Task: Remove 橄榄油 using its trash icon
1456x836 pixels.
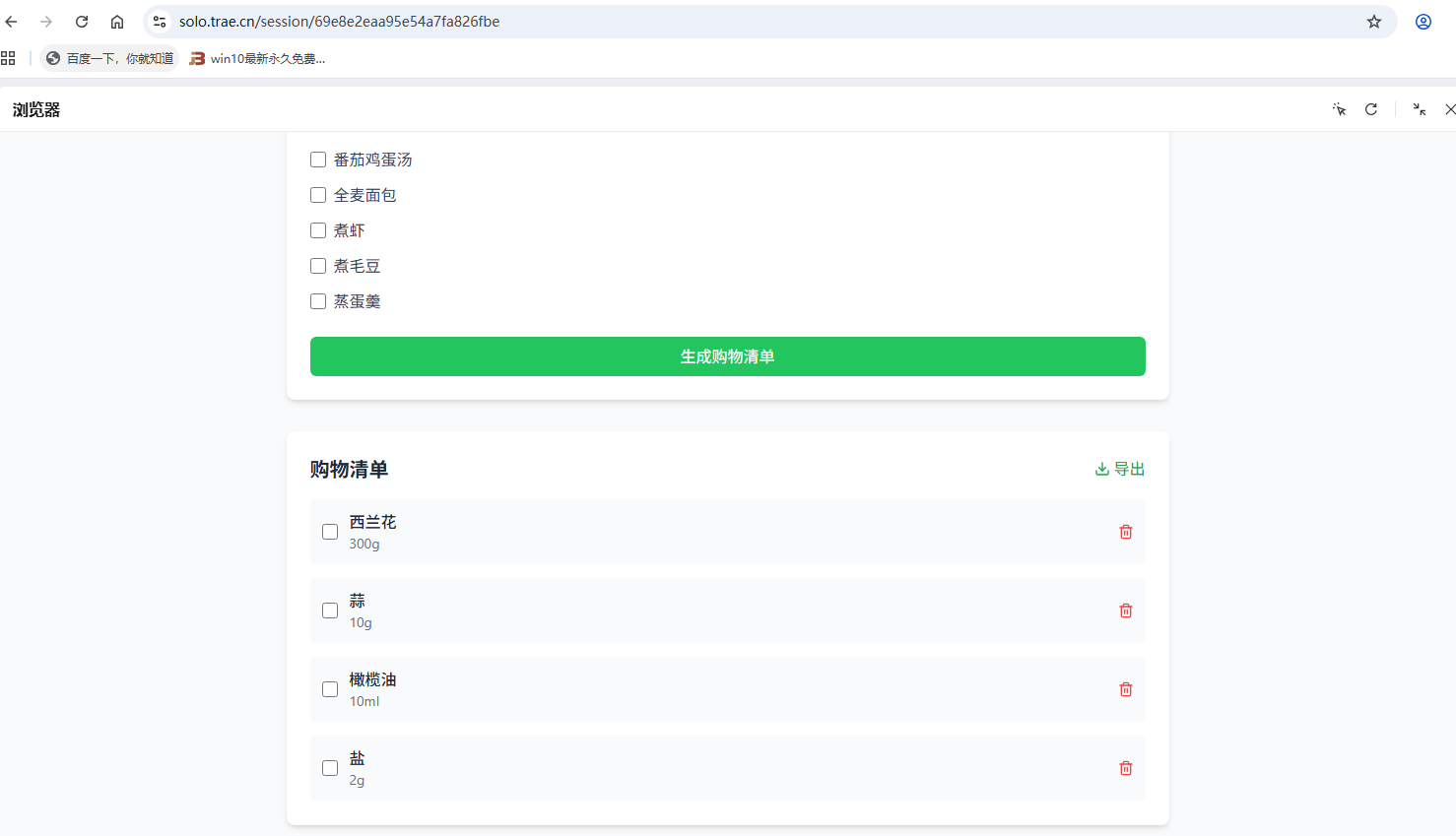Action: [x=1125, y=689]
